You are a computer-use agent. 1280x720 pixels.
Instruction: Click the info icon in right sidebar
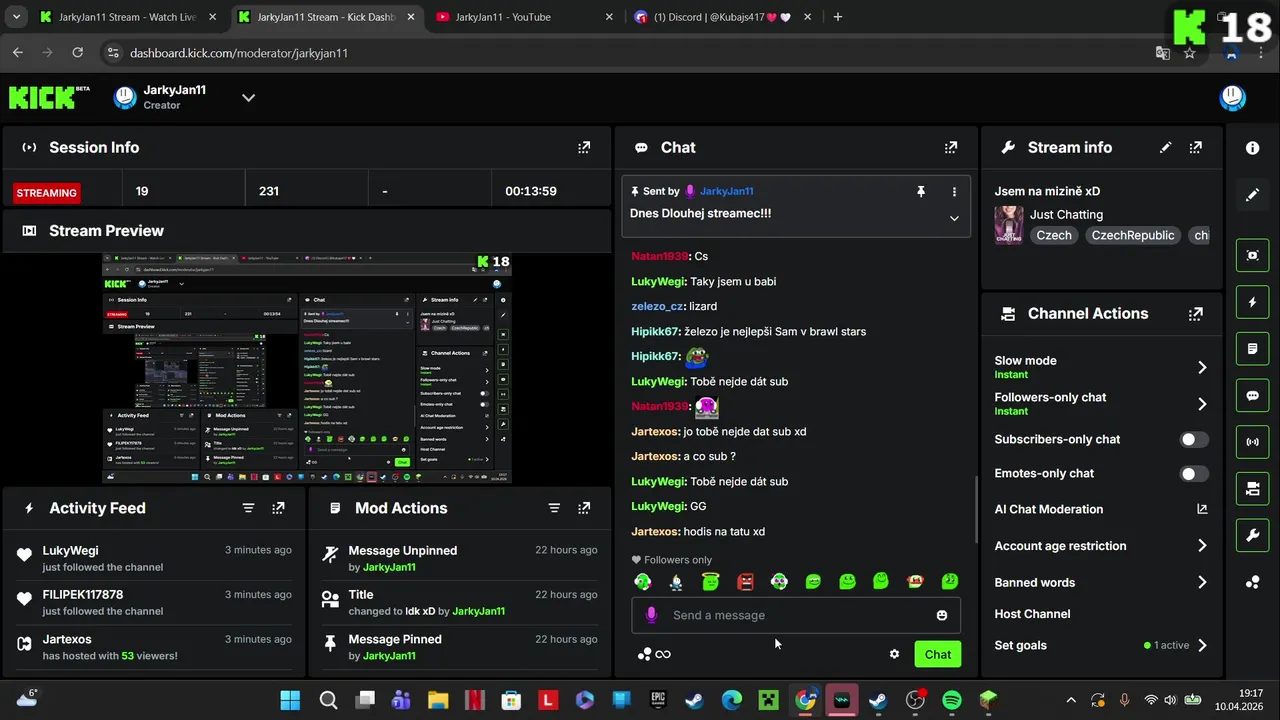(x=1252, y=147)
